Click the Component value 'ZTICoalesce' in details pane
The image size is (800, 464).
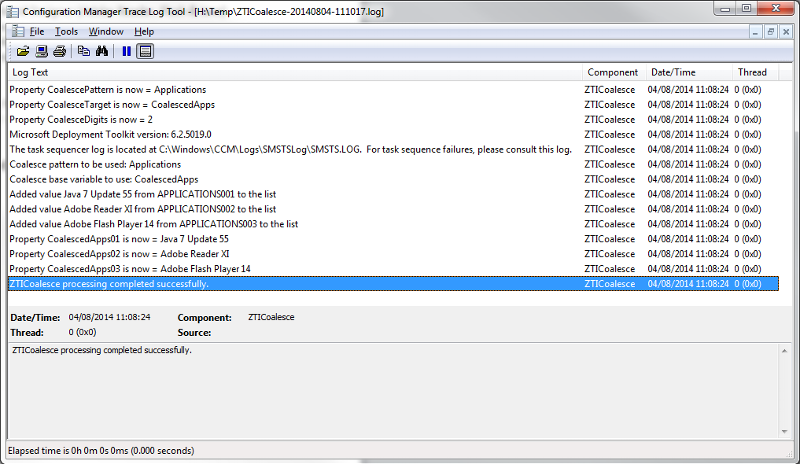271,317
